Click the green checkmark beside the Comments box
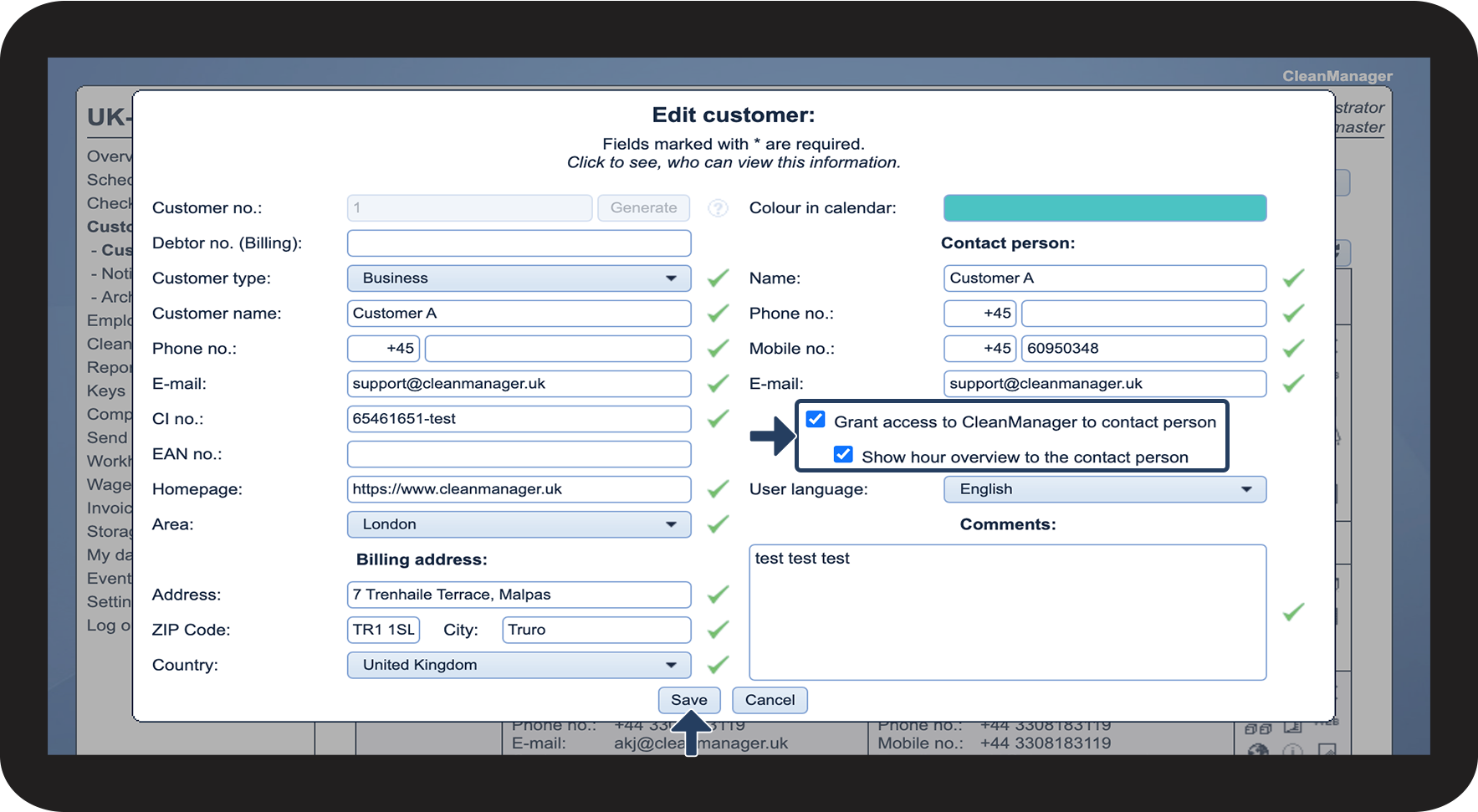Image resolution: width=1478 pixels, height=812 pixels. (x=1293, y=612)
